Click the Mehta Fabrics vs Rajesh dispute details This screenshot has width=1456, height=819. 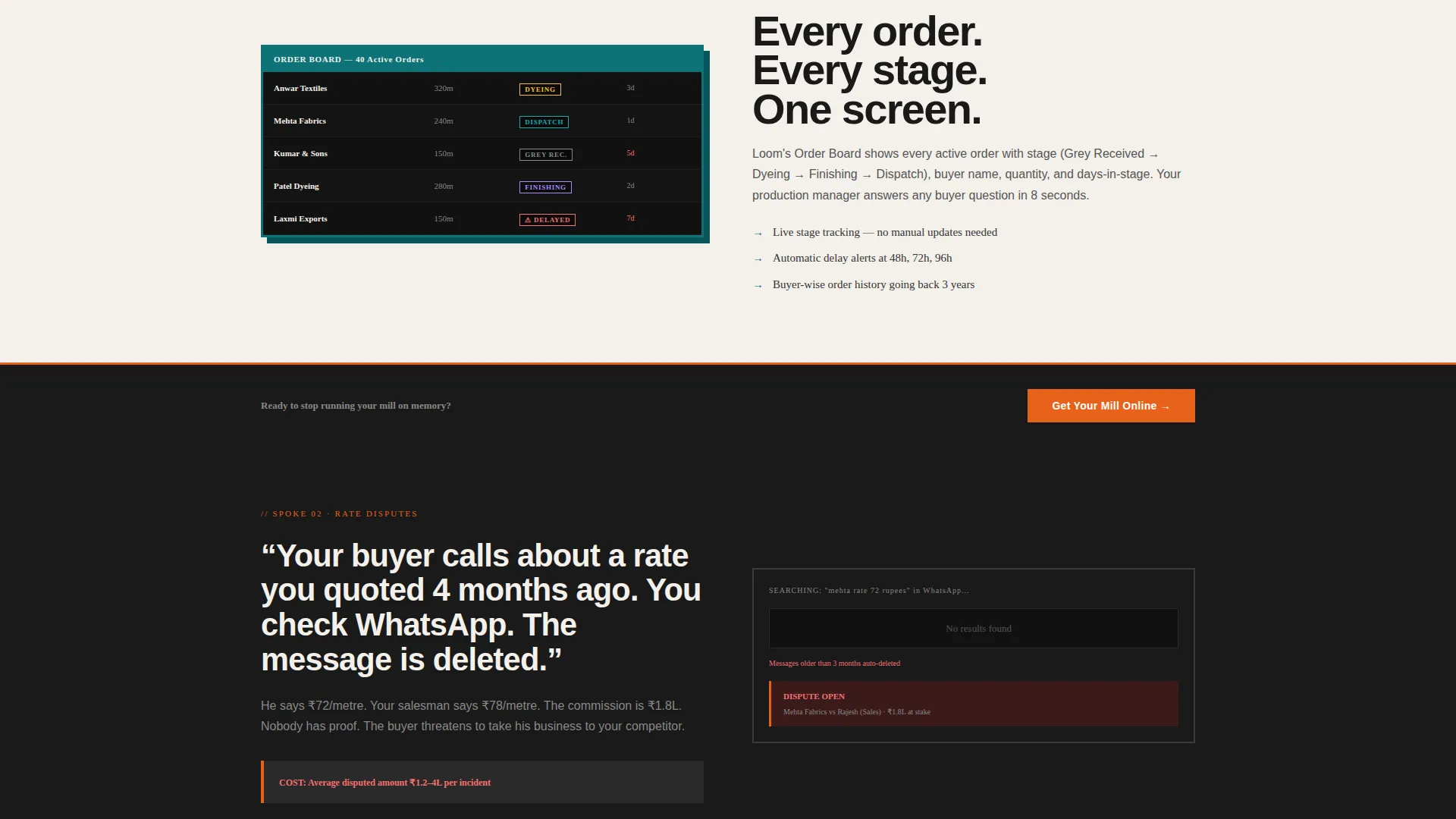(x=857, y=712)
